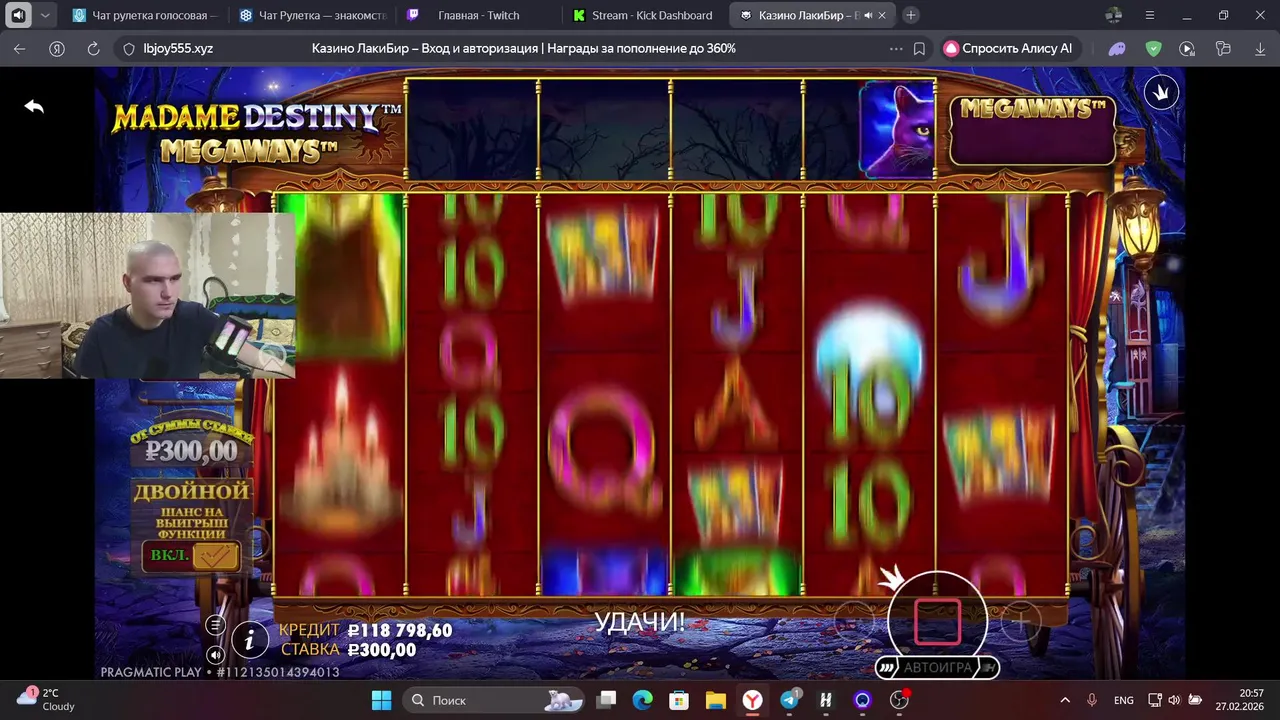Switch to the Чат рулетка голосовая tab
The width and height of the screenshot is (1280, 720).
(144, 15)
